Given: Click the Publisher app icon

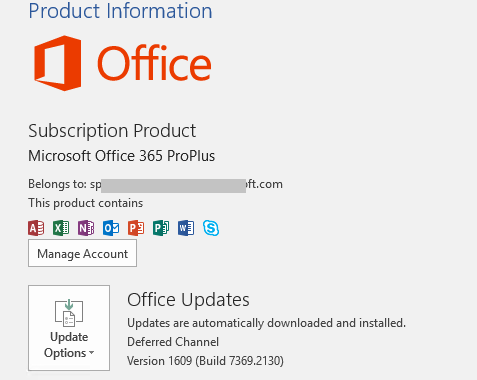Looking at the screenshot, I should 161,228.
